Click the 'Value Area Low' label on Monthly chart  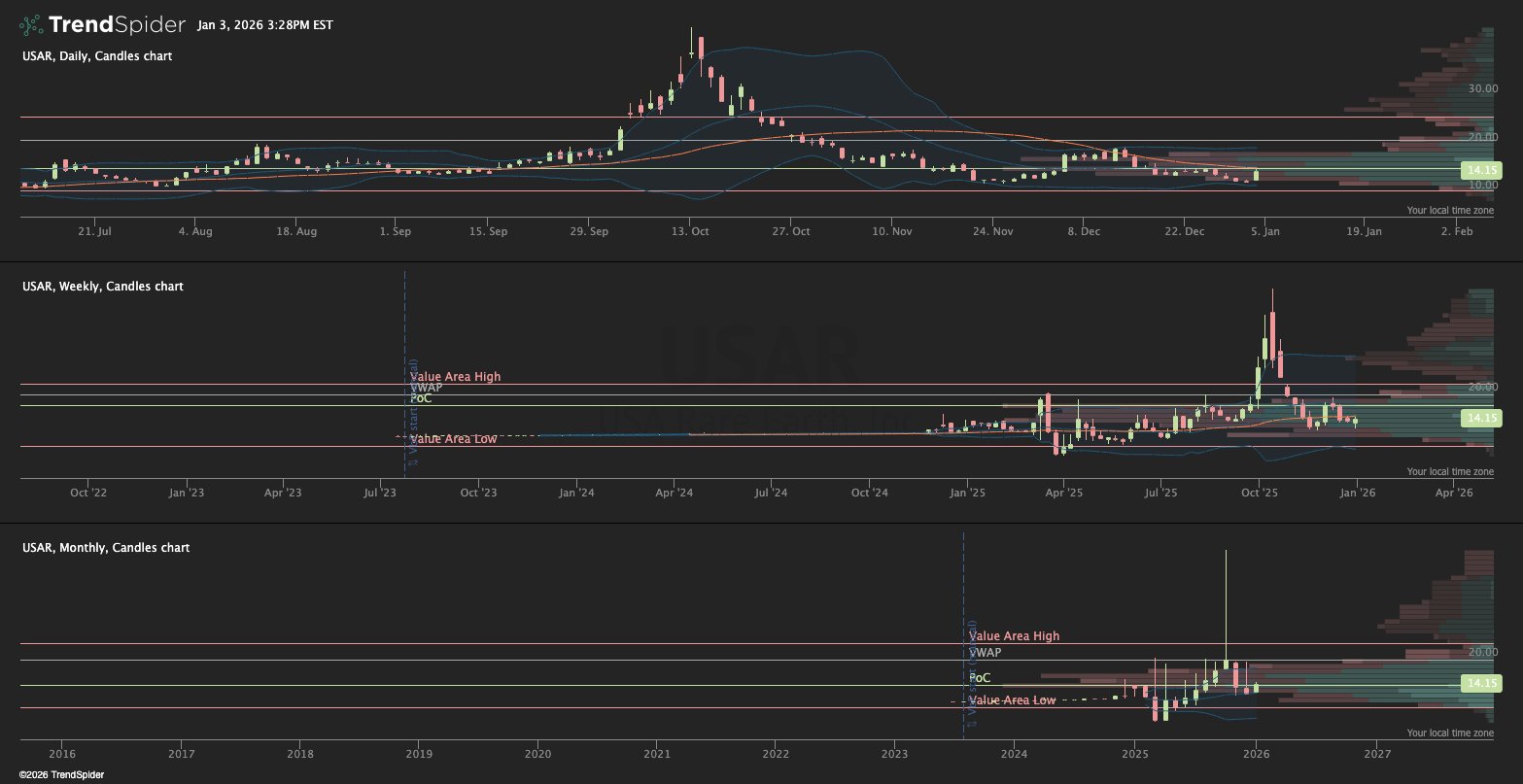point(1012,700)
